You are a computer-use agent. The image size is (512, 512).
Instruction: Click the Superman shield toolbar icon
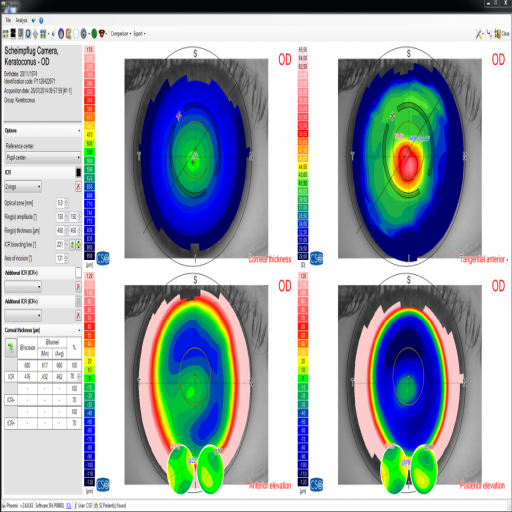click(x=102, y=33)
